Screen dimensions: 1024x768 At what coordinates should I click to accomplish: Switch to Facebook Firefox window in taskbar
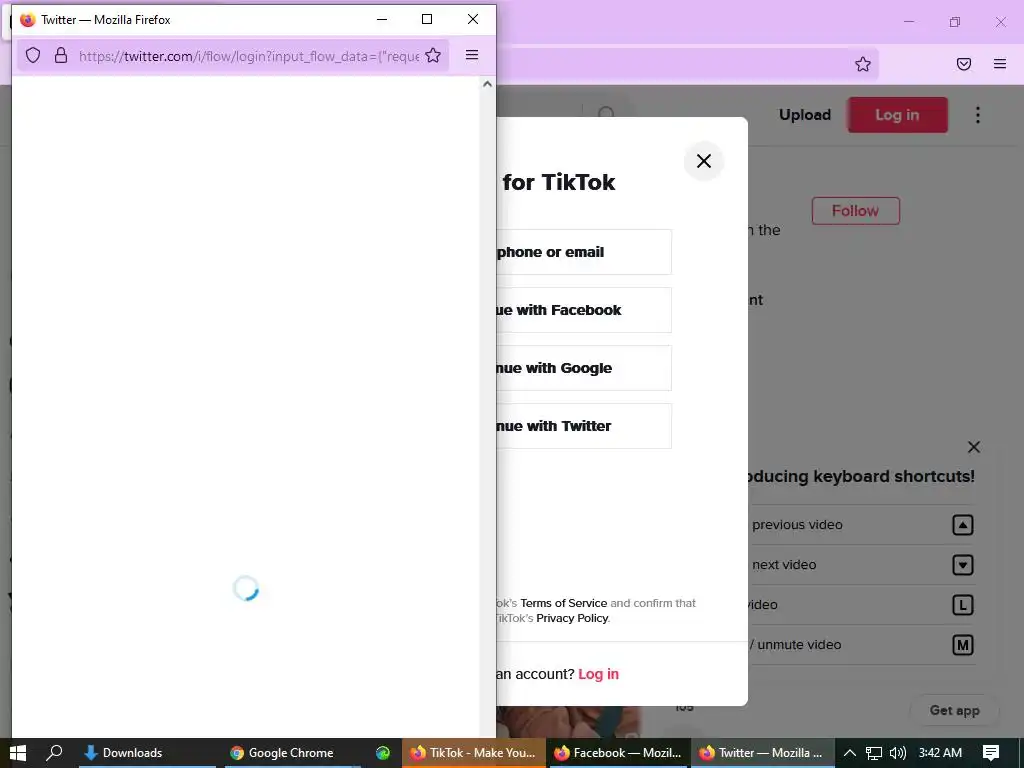point(617,753)
